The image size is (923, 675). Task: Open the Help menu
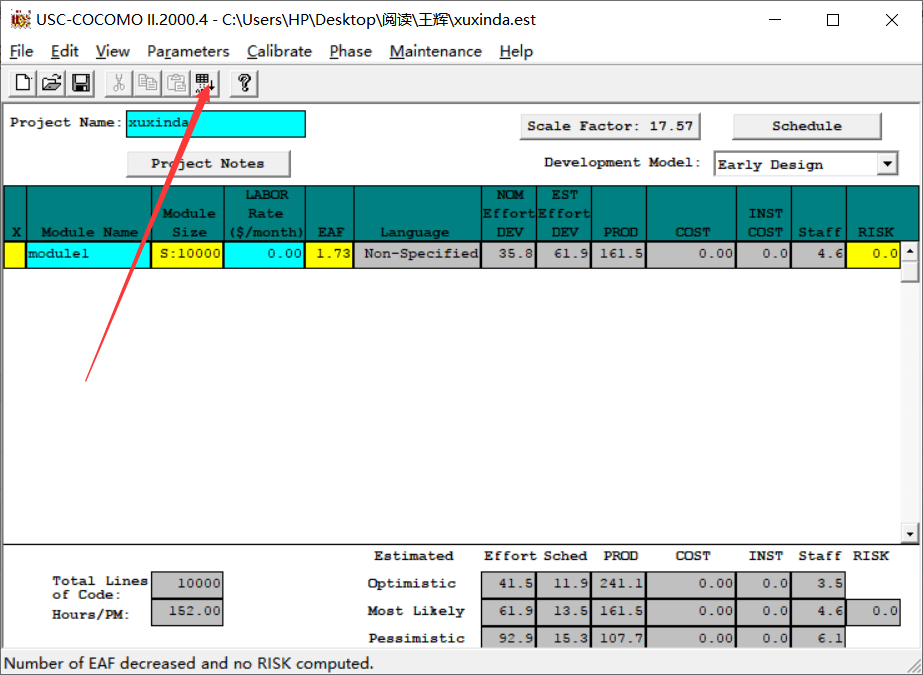coord(516,51)
